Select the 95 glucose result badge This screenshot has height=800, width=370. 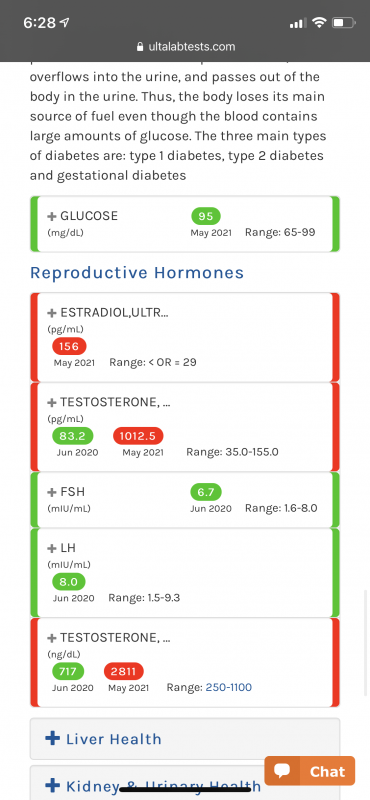[x=206, y=216]
